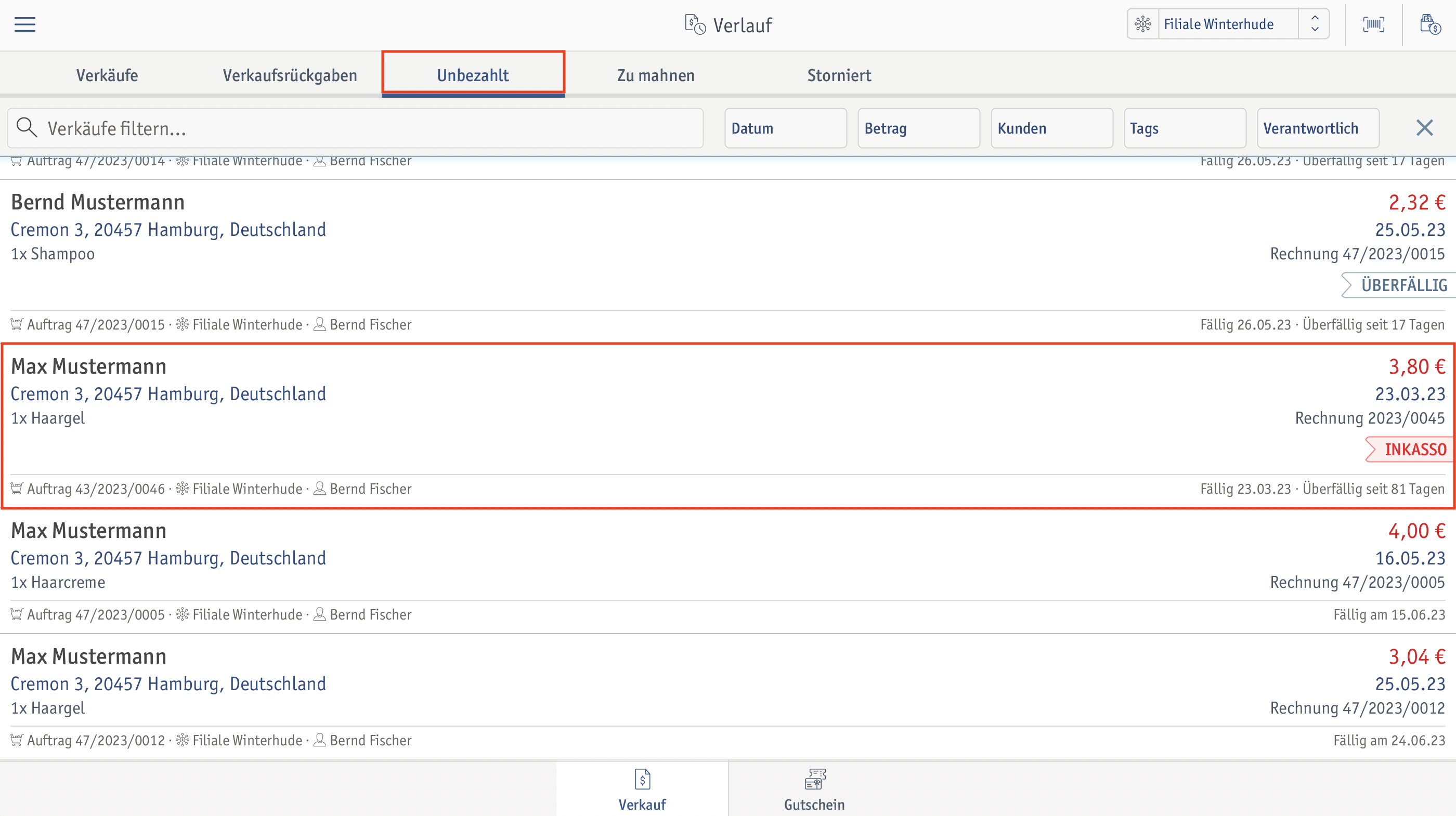Open the Datum filter

tap(786, 128)
